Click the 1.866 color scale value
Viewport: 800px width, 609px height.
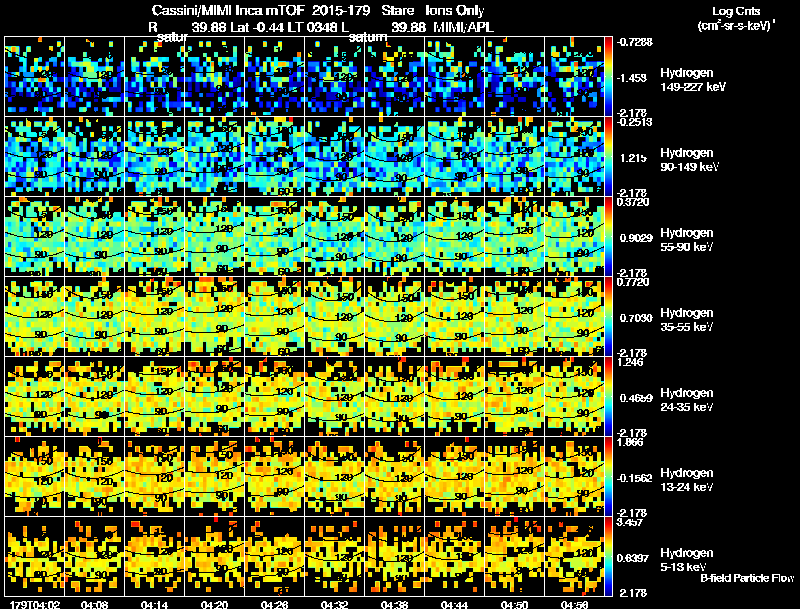(x=630, y=442)
